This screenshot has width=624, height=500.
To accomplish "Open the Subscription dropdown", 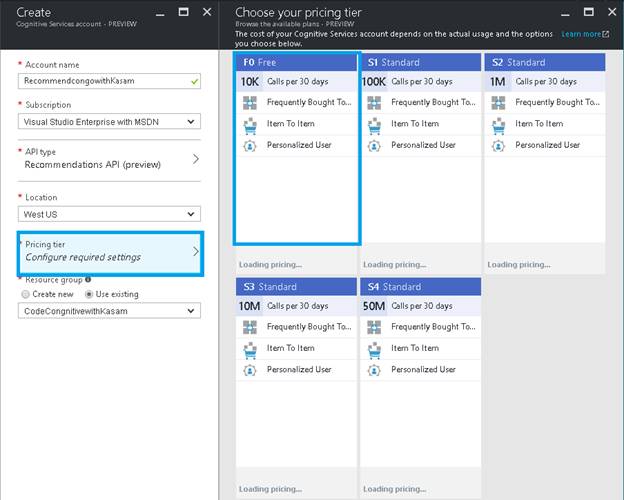I will point(110,122).
